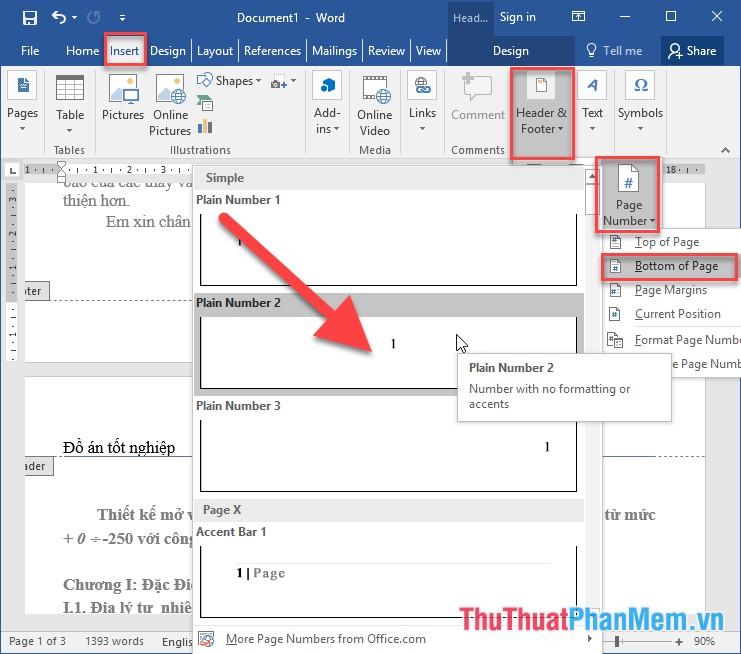
Task: Open the 90% zoom level dialog
Action: 704,642
